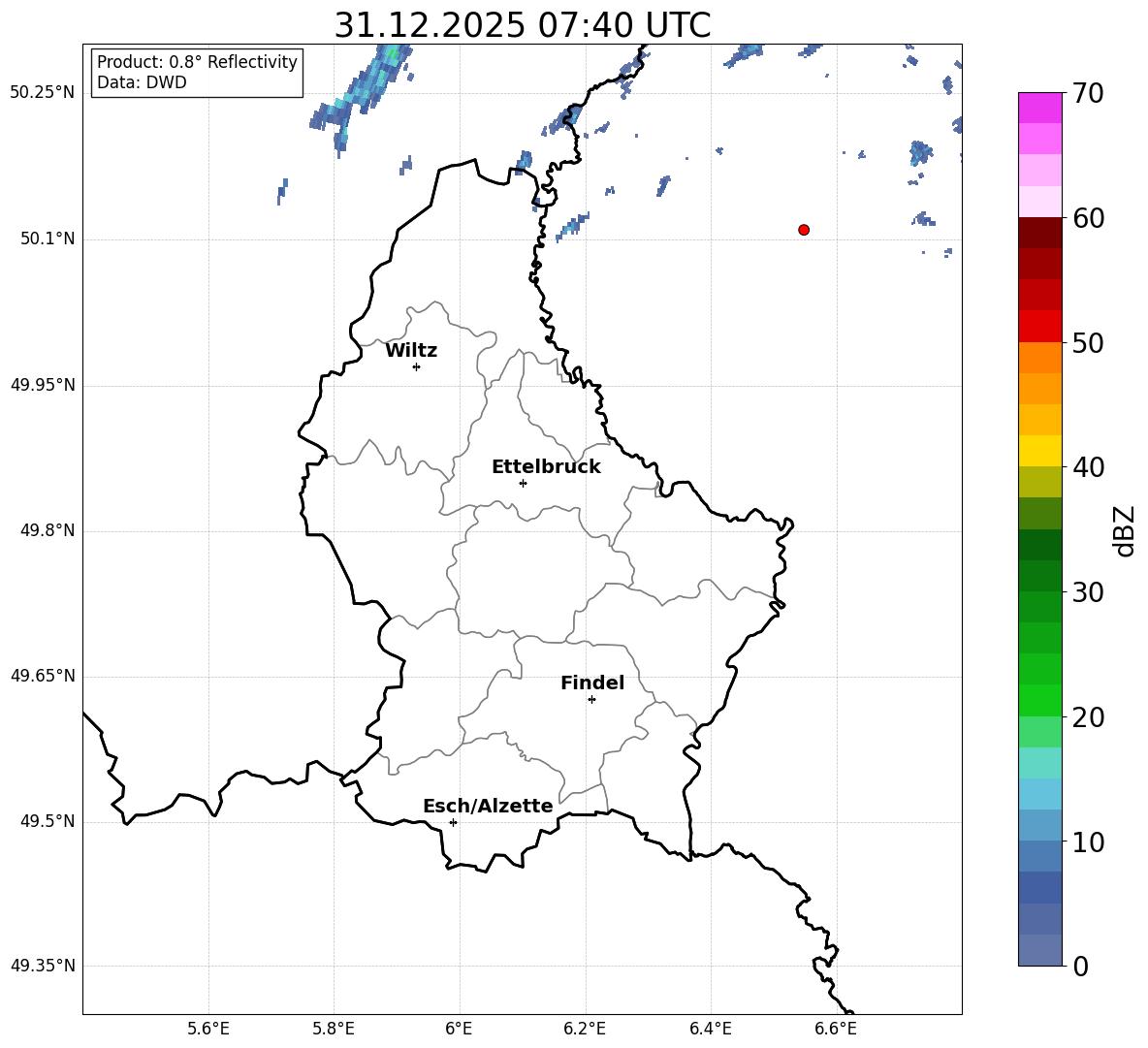Click the 5.8°E longitude tick label
This screenshot has height=1048, width=1148.
pyautogui.click(x=334, y=1029)
